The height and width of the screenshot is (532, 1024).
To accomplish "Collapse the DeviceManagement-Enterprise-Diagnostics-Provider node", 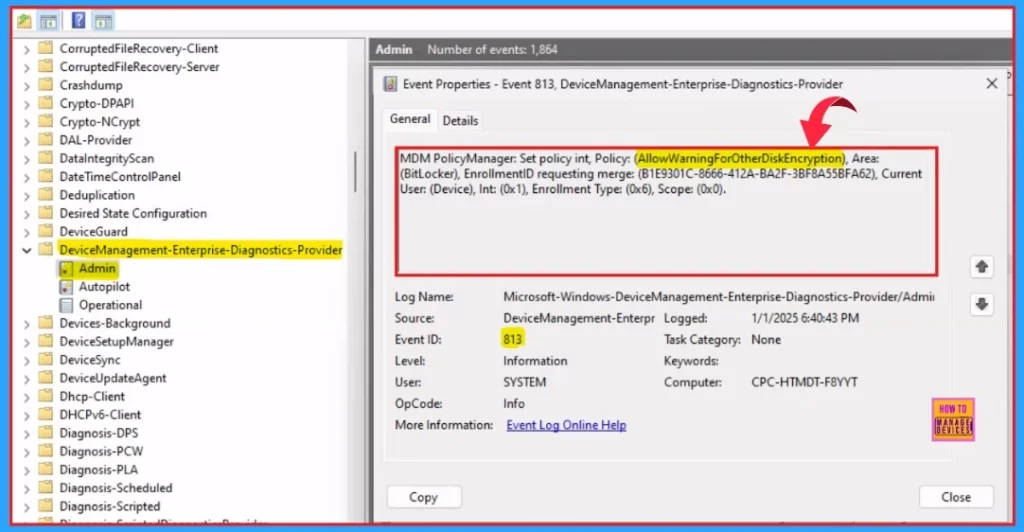I will pyautogui.click(x=27, y=250).
